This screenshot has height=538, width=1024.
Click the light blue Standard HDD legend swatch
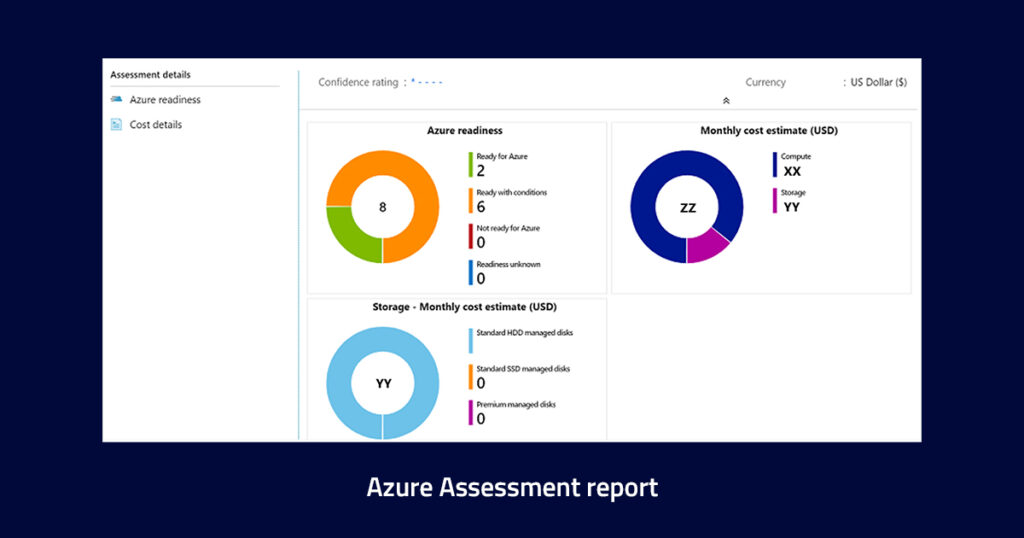(470, 341)
